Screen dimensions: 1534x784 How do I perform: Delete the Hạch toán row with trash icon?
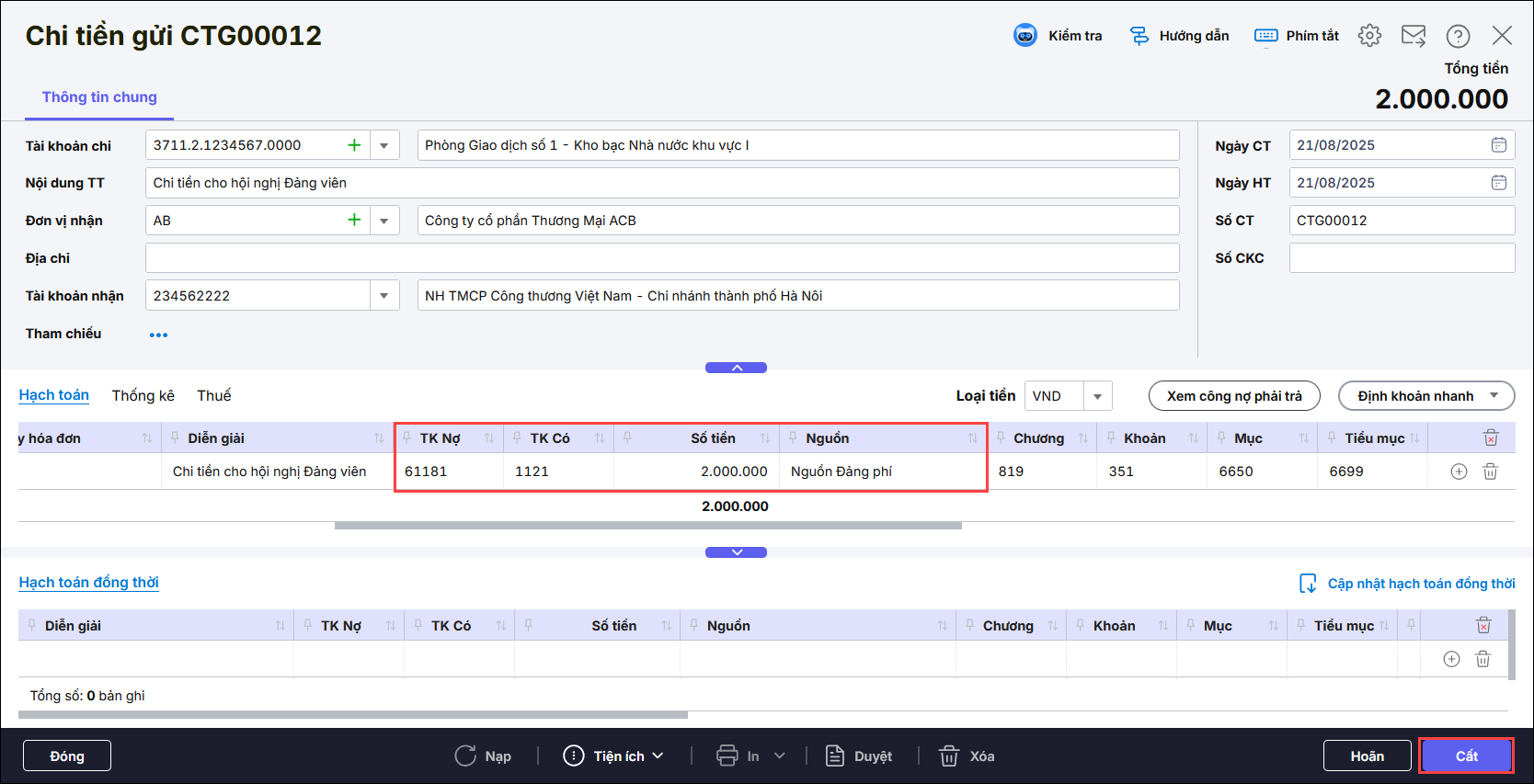pyautogui.click(x=1490, y=472)
